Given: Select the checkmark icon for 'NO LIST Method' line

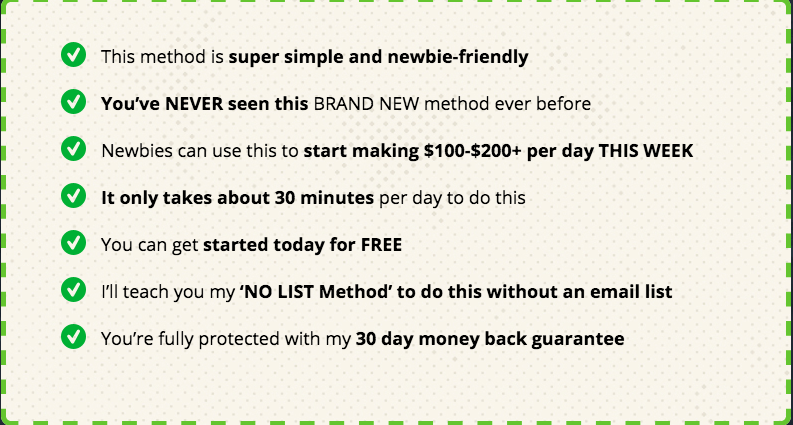Looking at the screenshot, I should click(73, 290).
